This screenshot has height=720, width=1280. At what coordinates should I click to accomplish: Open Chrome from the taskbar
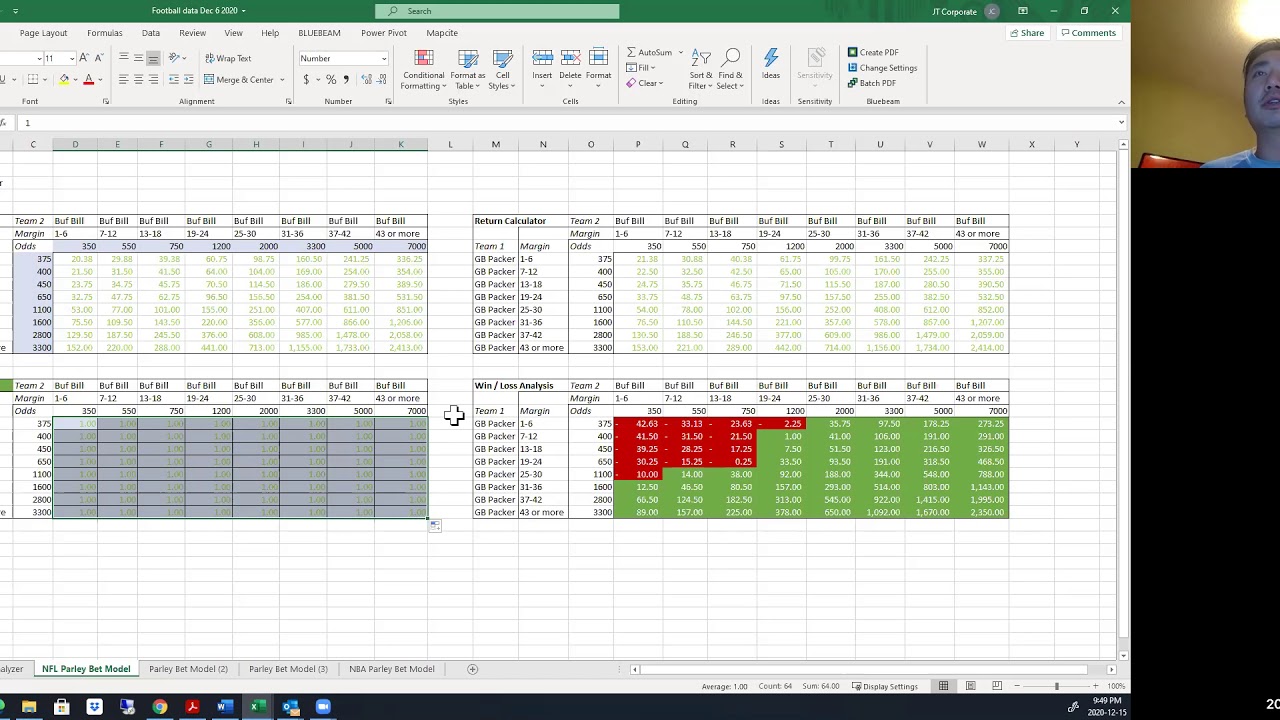160,707
